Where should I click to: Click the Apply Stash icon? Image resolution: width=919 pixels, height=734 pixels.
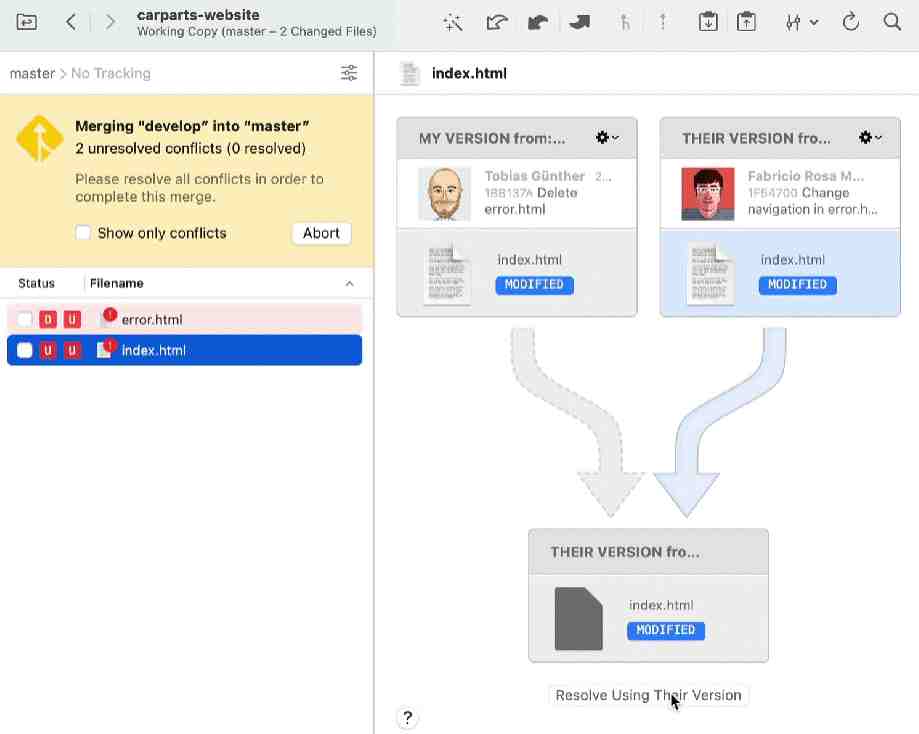(x=746, y=22)
